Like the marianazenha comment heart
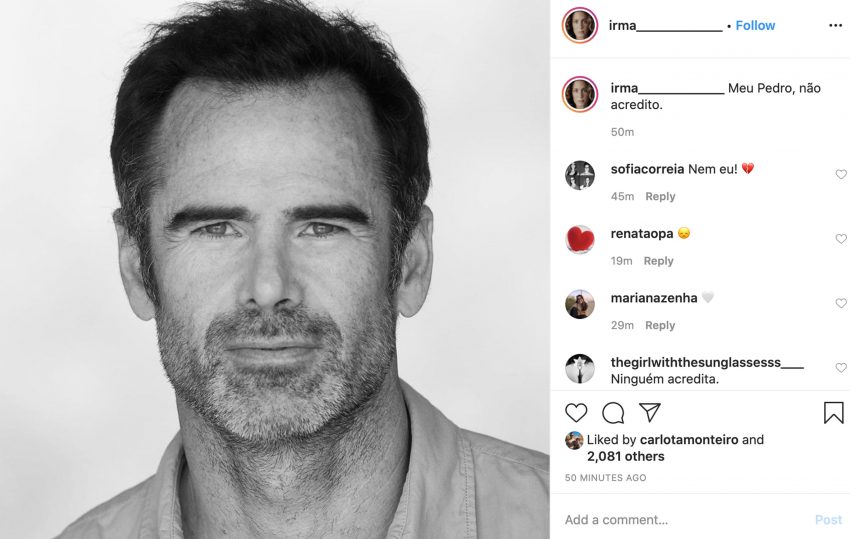Screen dimensions: 850x539 841,303
